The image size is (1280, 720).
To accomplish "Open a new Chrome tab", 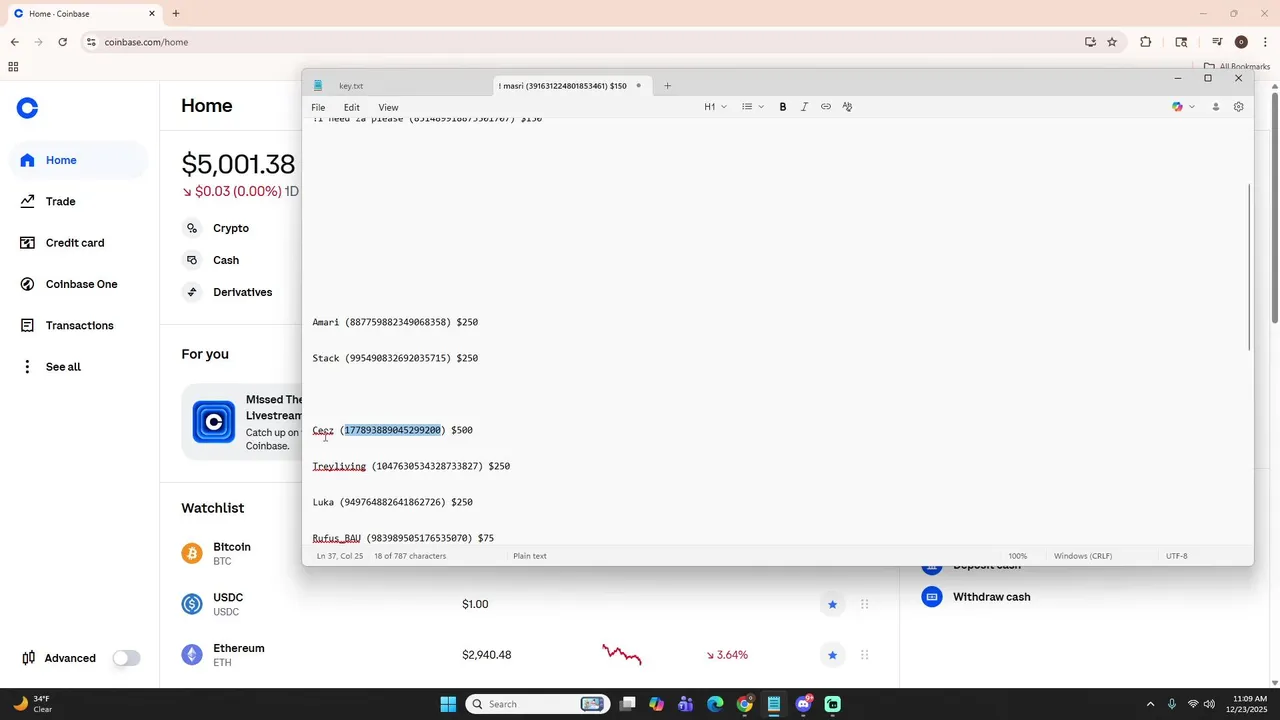I will point(176,14).
